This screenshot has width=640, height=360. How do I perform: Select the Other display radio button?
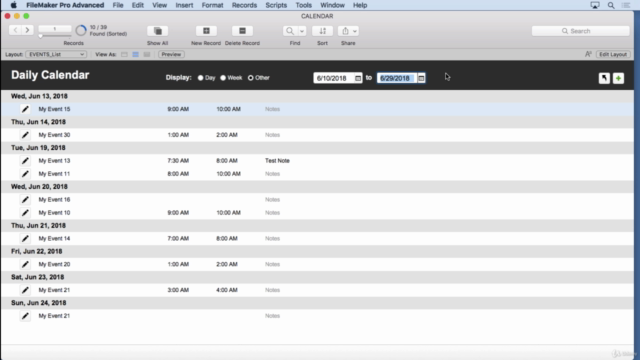point(251,78)
